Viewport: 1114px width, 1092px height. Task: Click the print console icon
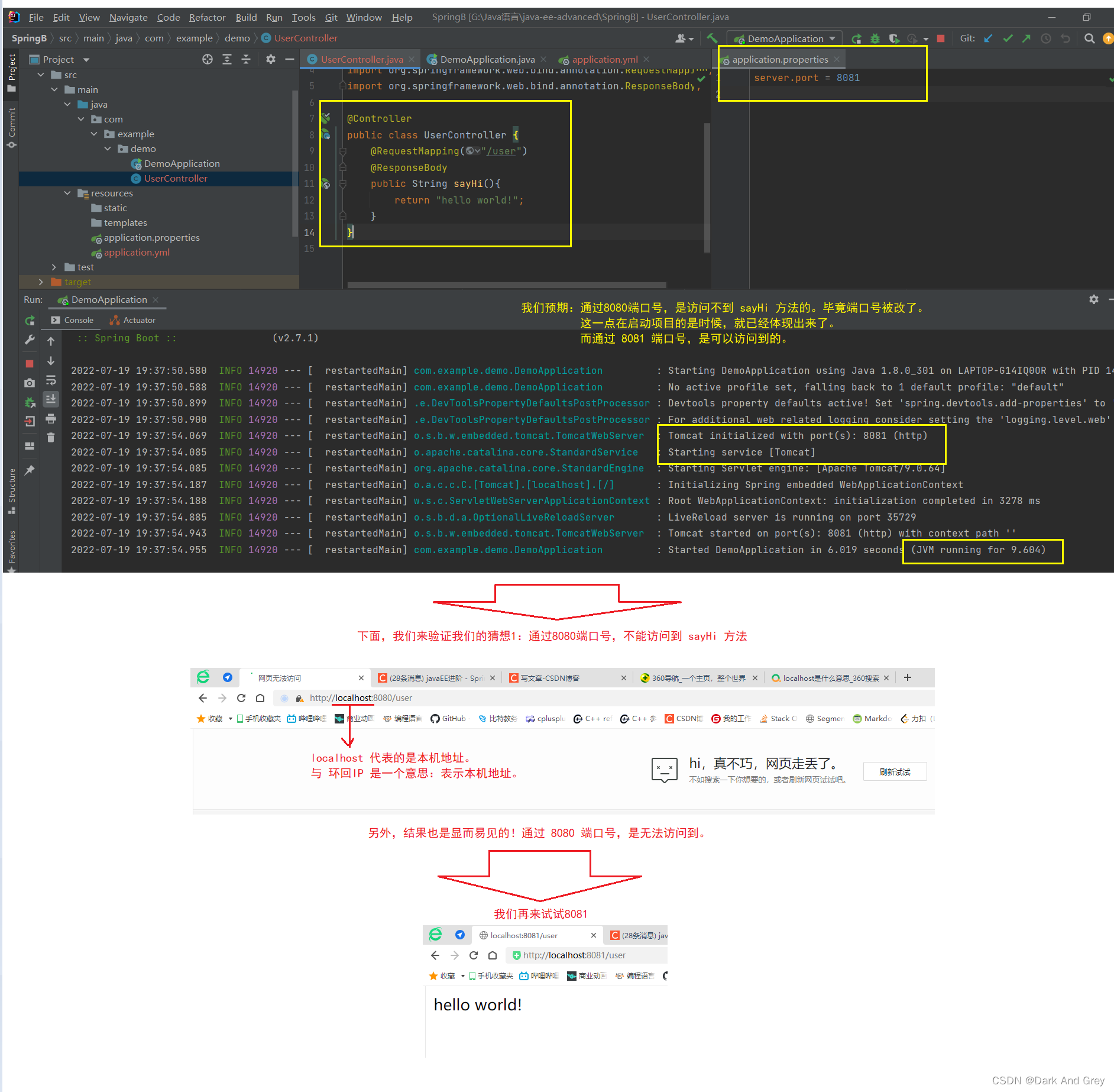pos(51,419)
